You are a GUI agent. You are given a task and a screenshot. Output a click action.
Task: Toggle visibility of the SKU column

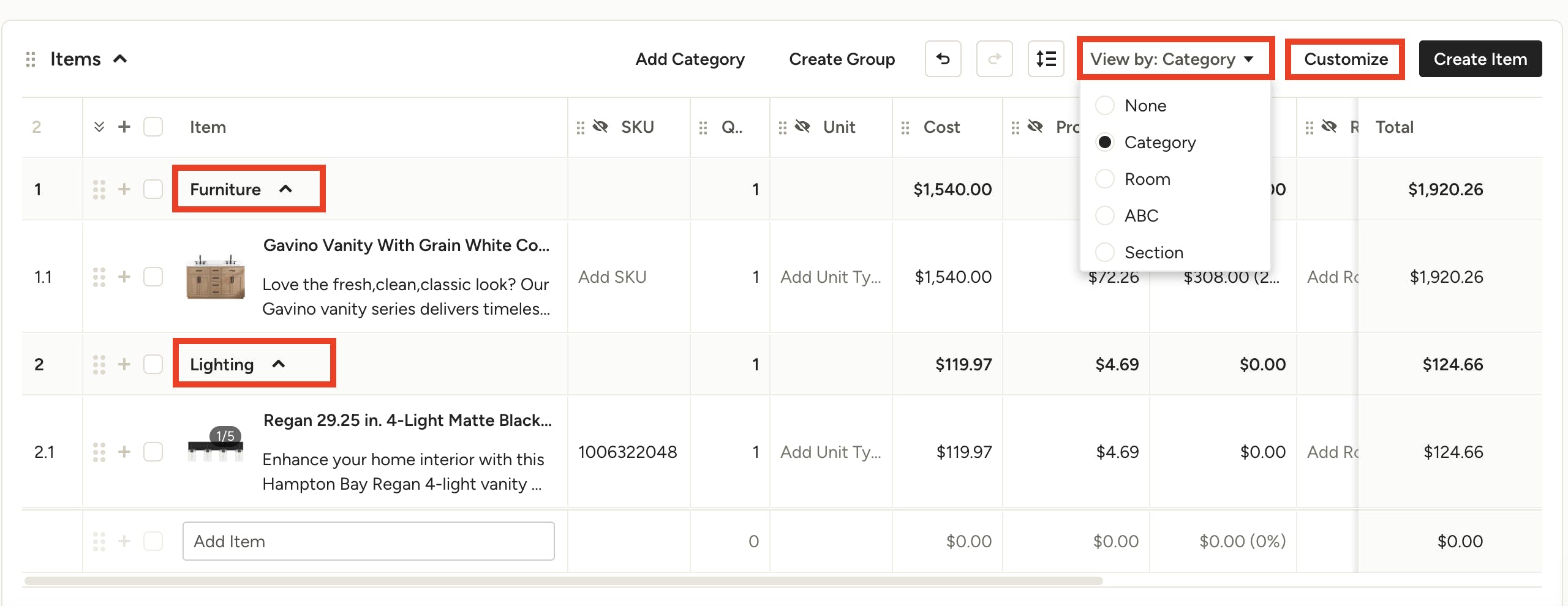pos(600,127)
